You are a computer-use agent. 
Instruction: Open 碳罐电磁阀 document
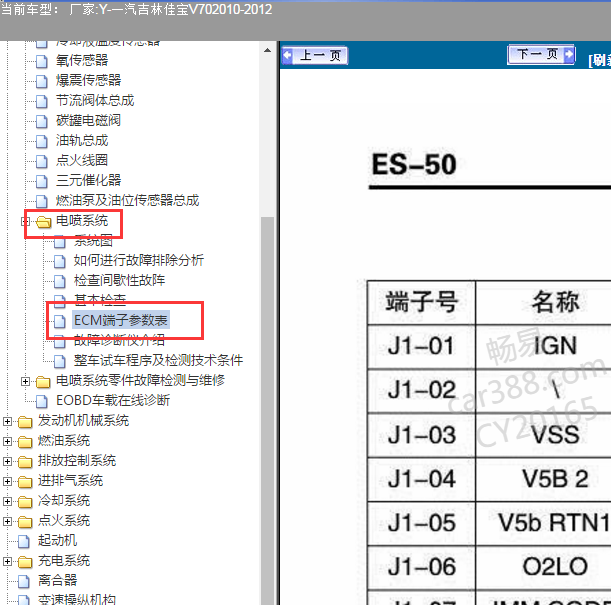(x=88, y=120)
